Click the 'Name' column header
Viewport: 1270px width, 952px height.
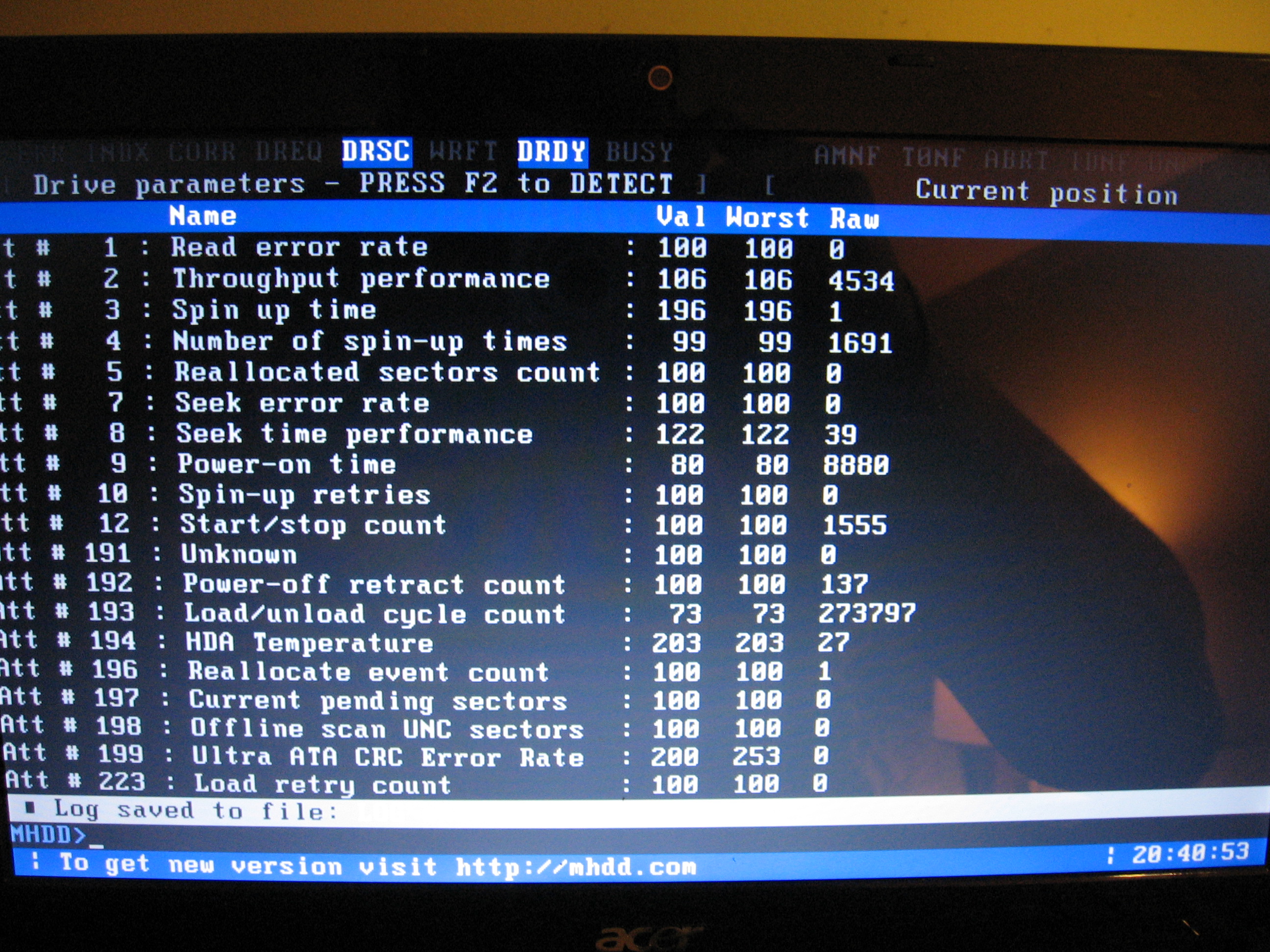[x=203, y=216]
